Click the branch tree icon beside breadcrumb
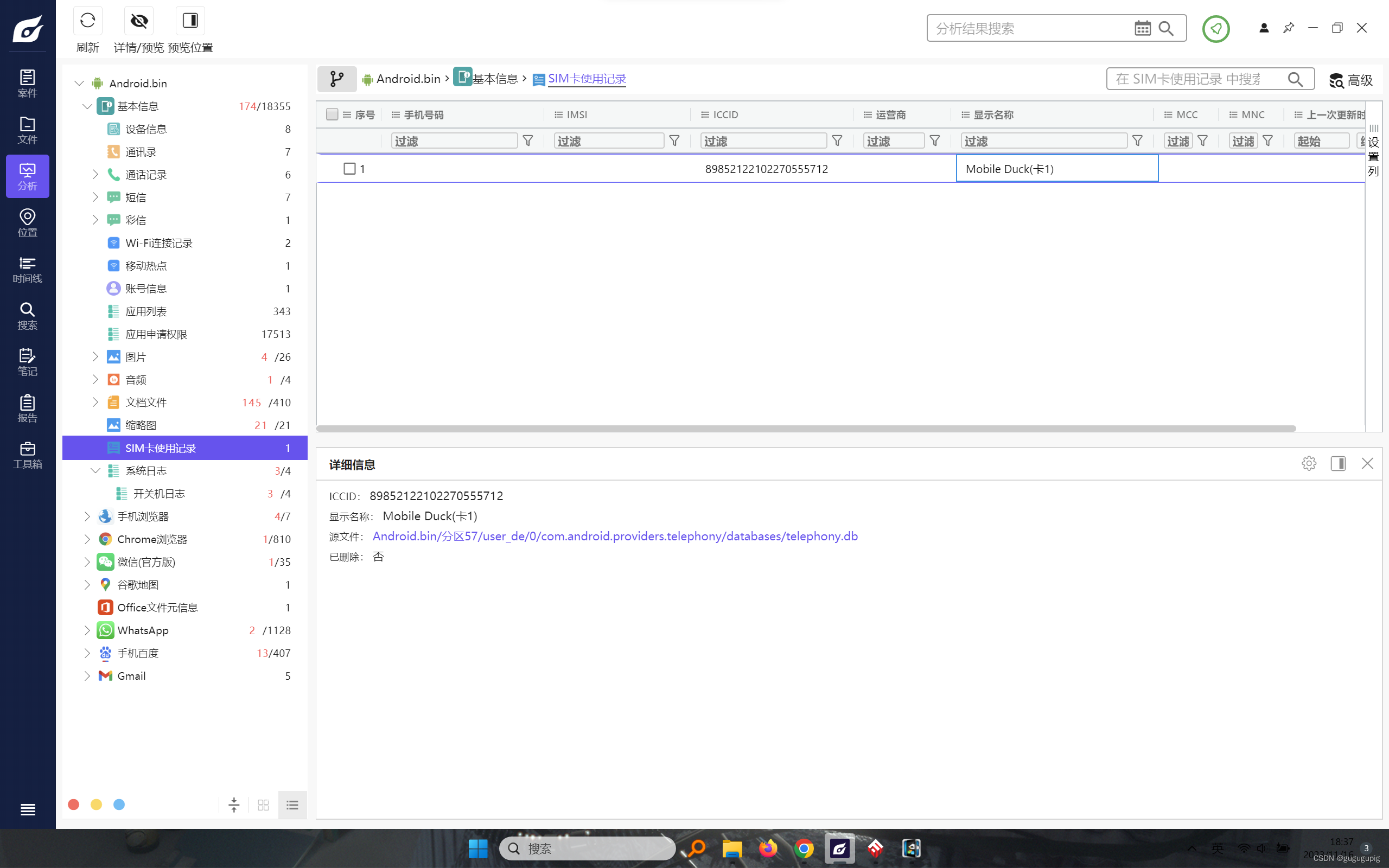 [x=336, y=79]
